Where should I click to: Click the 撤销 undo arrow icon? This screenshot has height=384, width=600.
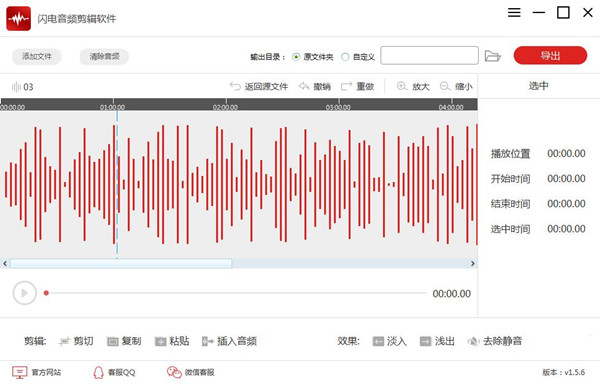tap(304, 86)
